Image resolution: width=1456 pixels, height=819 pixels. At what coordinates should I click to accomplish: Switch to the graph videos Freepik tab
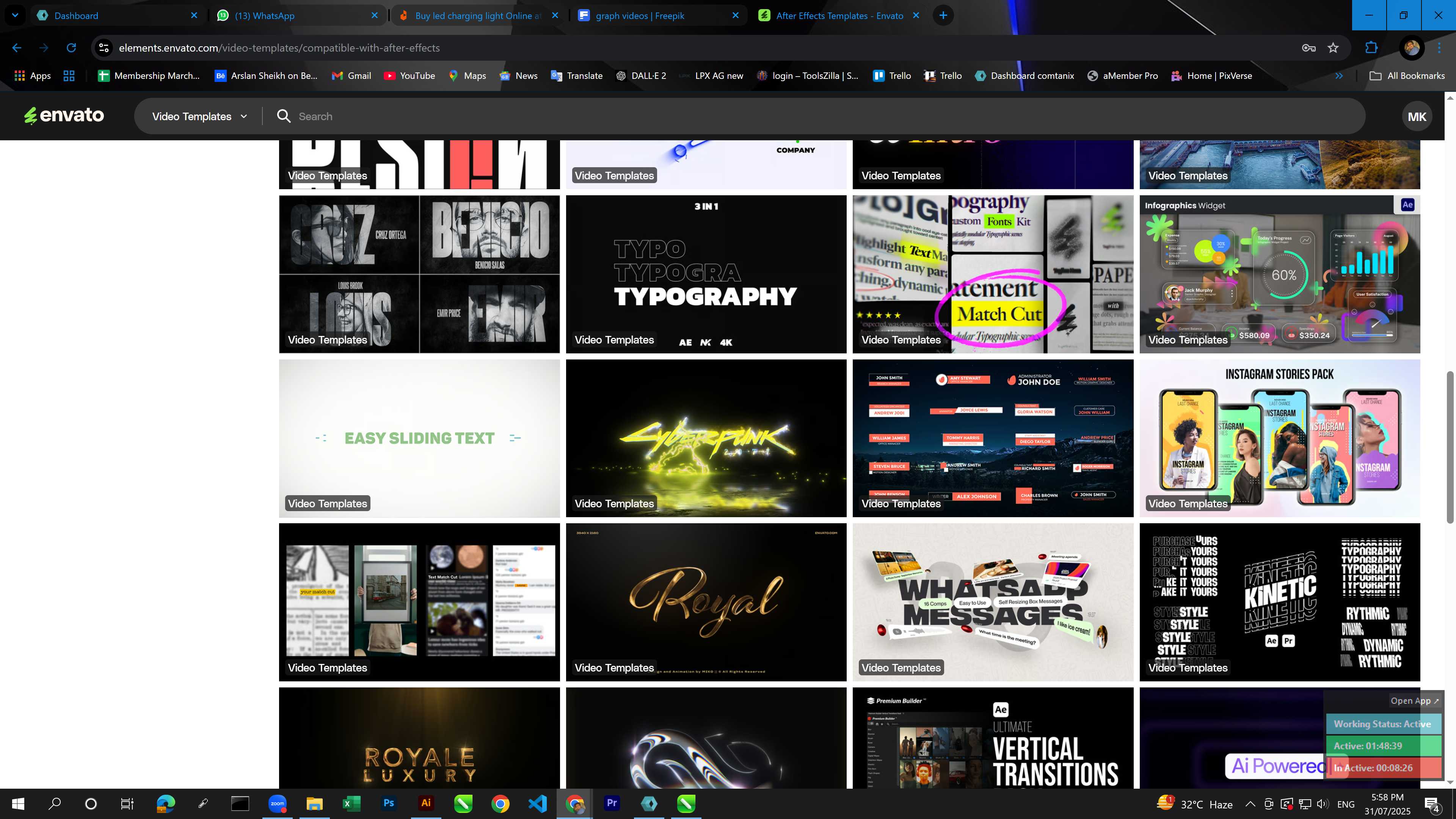click(659, 15)
